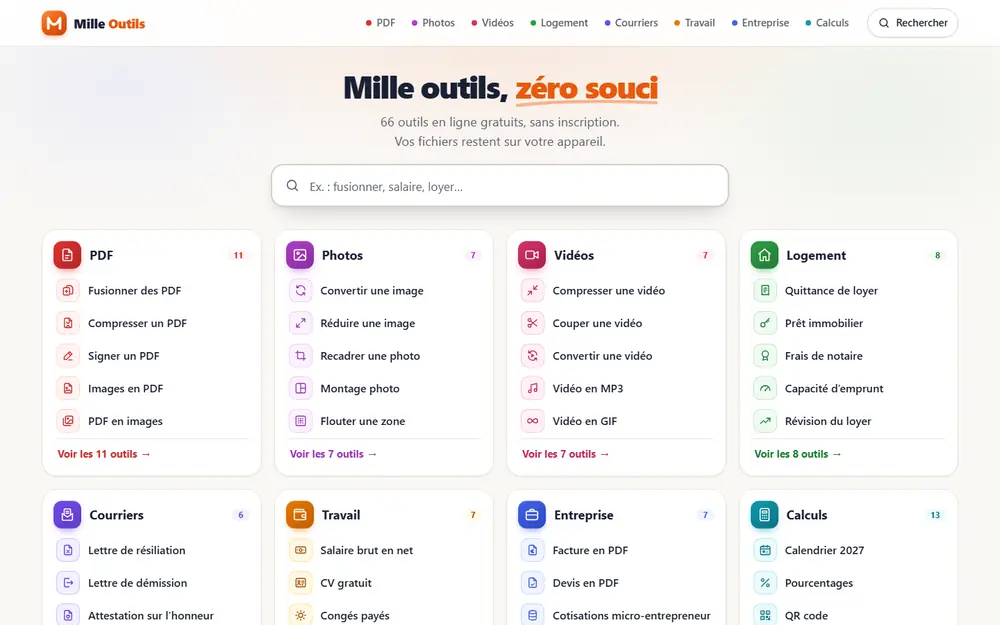
Task: Click the crop icon beside Recadrer une photo
Action: tap(300, 356)
